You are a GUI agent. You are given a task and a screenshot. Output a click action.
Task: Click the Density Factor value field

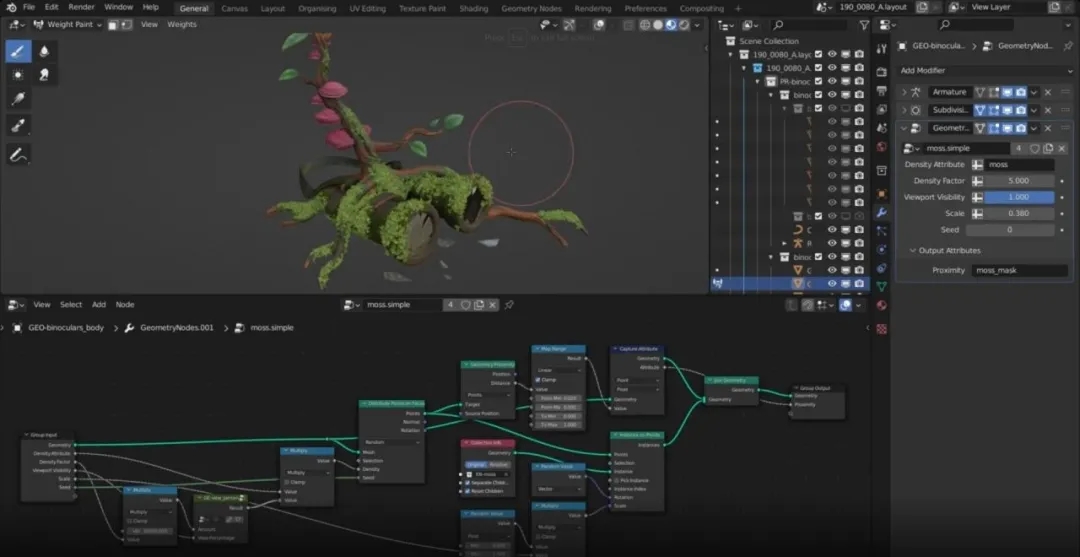[1019, 181]
